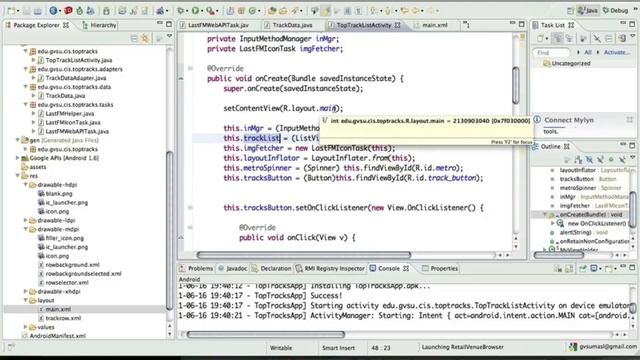
Task: Click the New Java Class icon
Action: [253, 11]
